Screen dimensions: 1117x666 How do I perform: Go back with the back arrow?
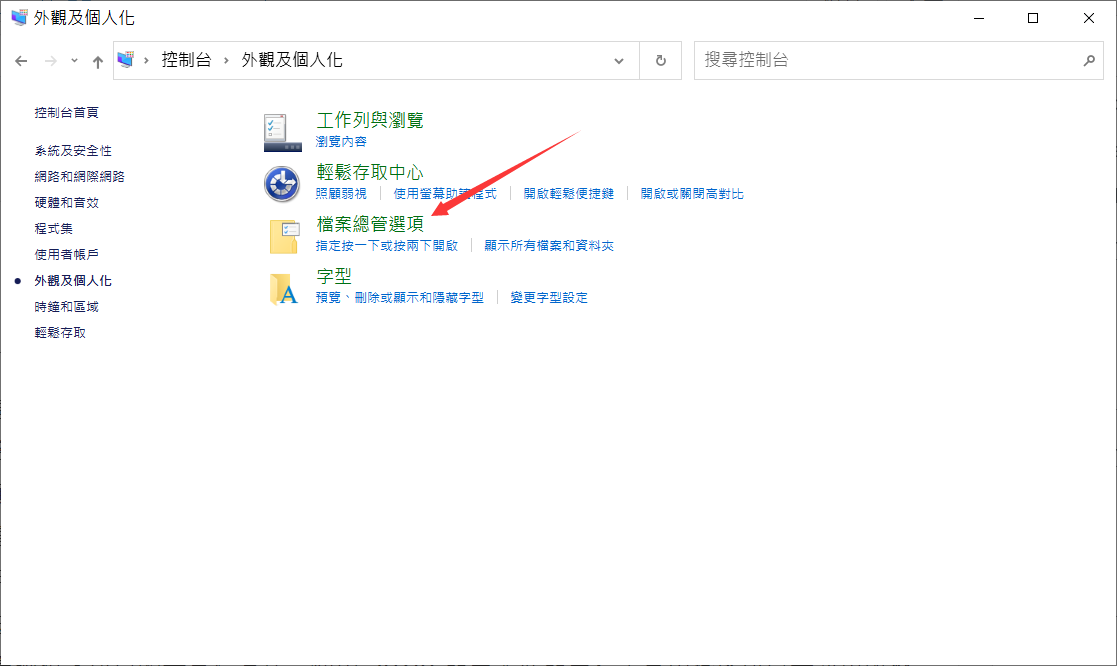pyautogui.click(x=21, y=61)
